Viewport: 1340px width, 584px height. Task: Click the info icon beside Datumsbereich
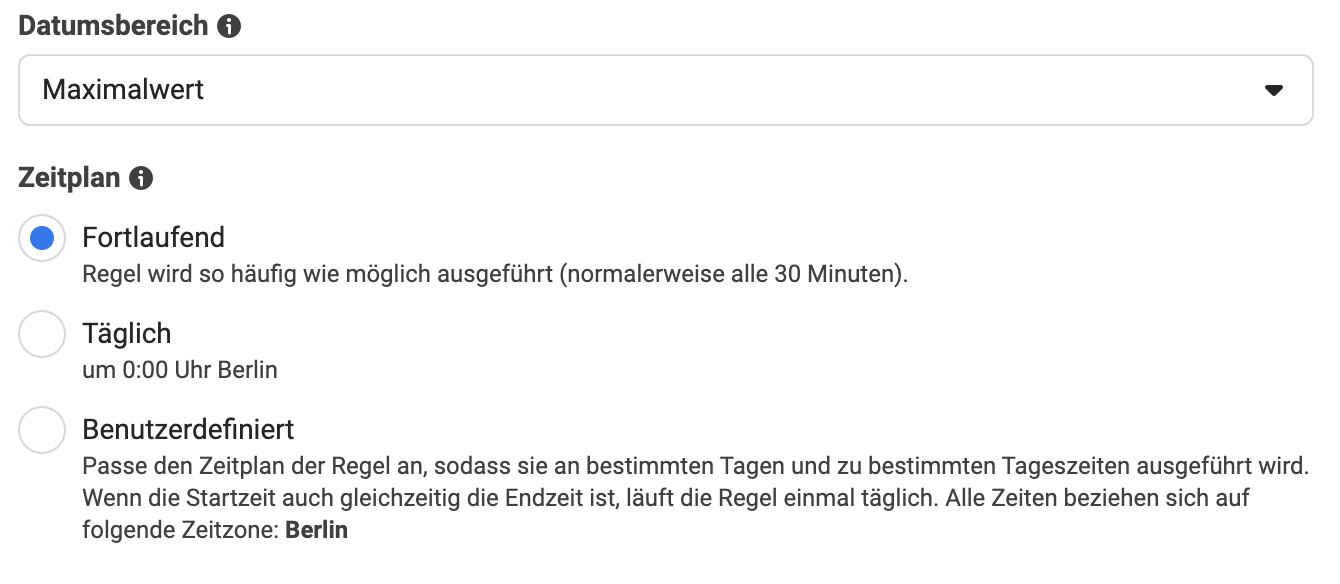pyautogui.click(x=229, y=27)
